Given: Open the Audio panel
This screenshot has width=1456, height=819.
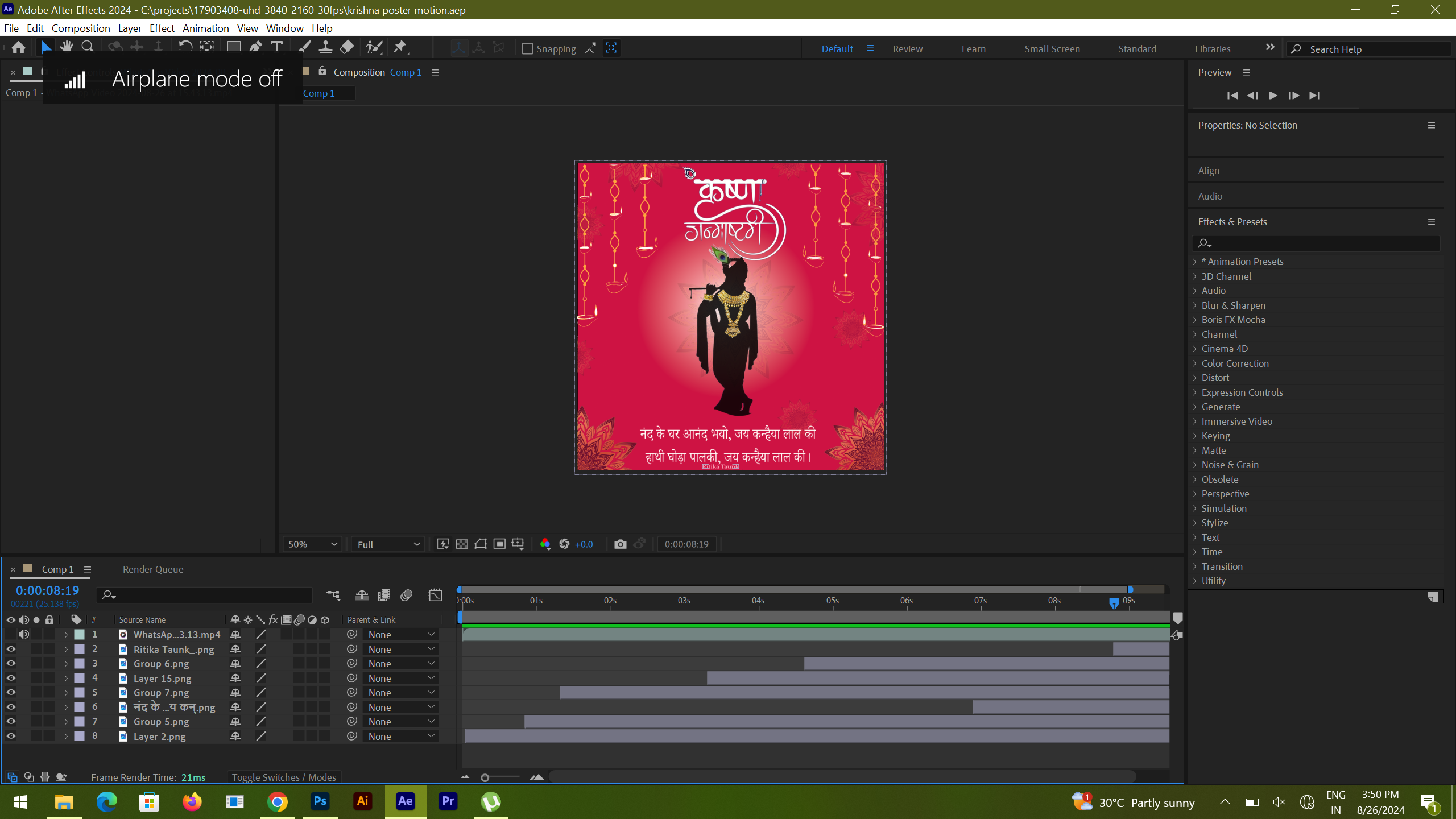Looking at the screenshot, I should tap(1210, 196).
